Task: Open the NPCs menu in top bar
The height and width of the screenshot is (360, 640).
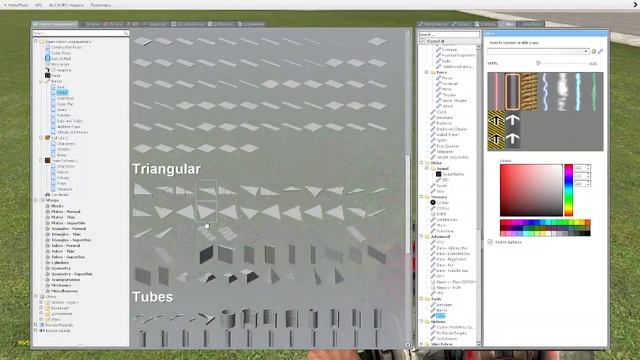Action: (38, 5)
